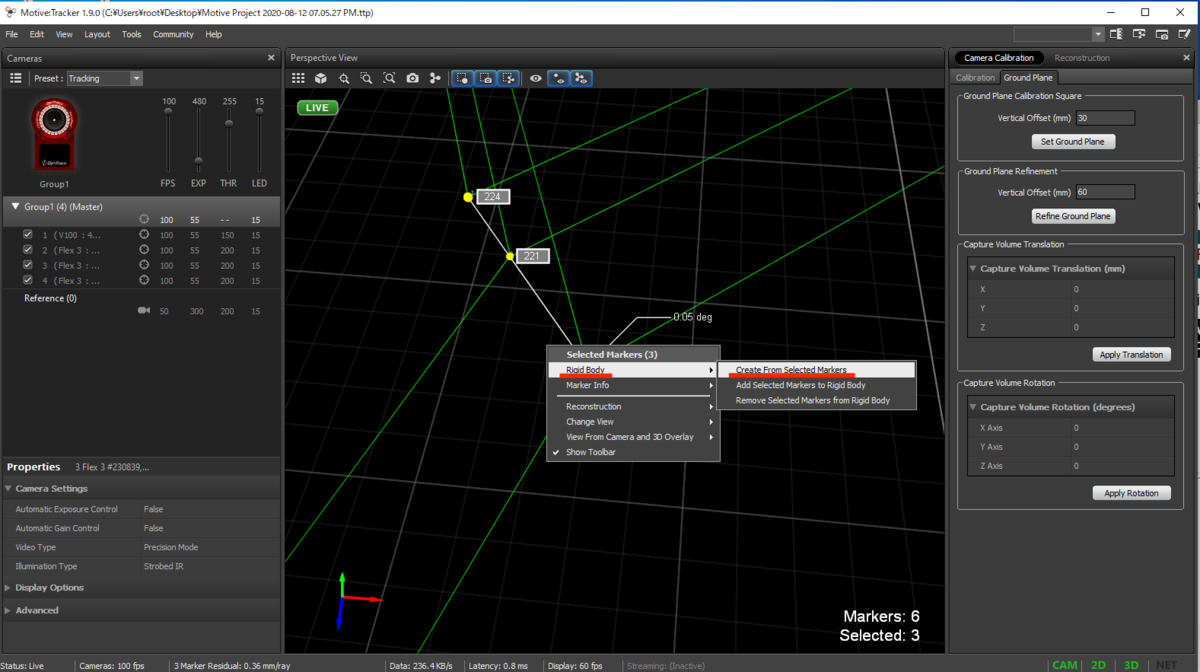Uncheck camera 4 (Flex 3) checkbox
Screen dimensions: 1200x672
(x=28, y=280)
